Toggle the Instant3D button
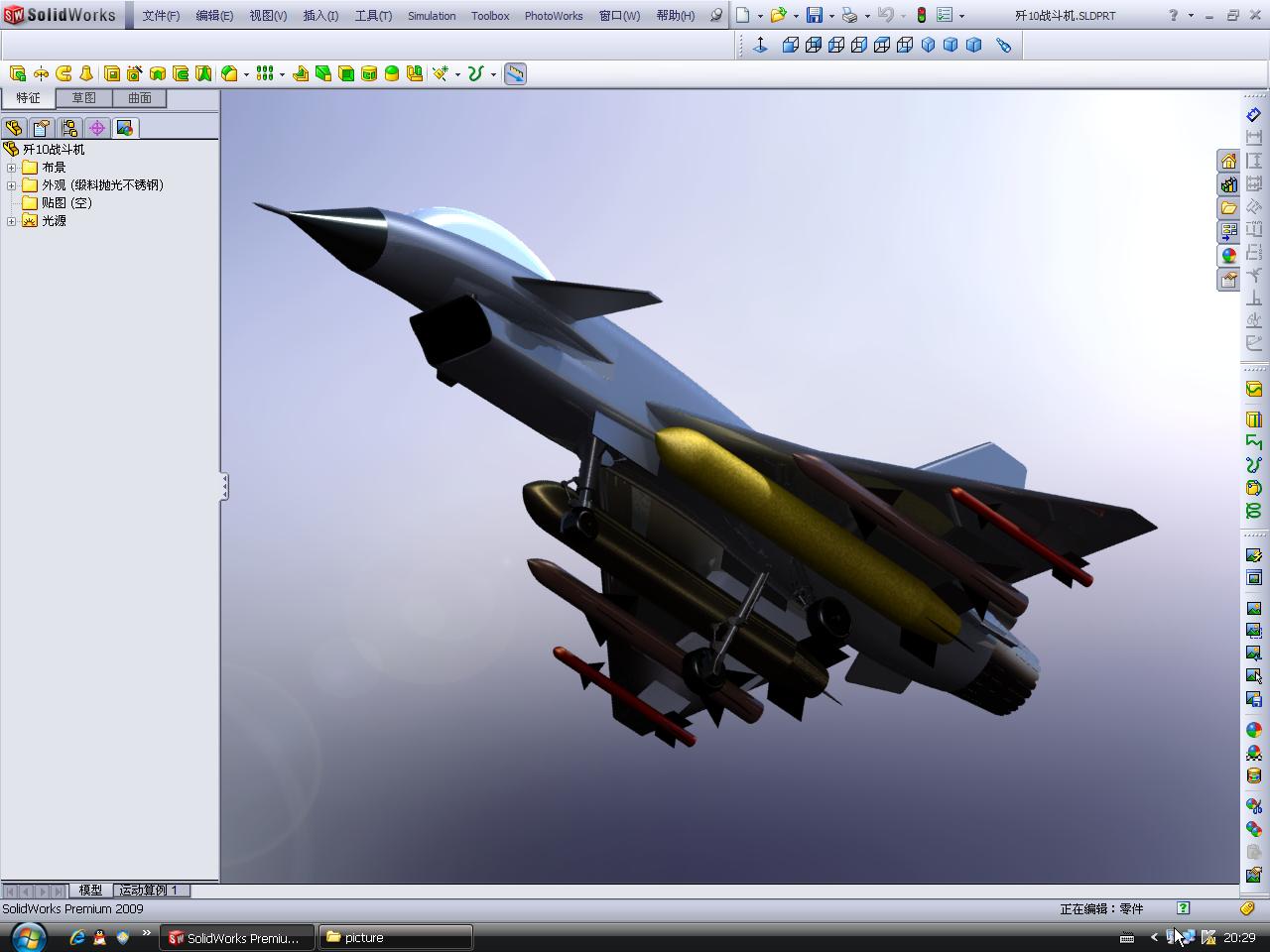This screenshot has width=1270, height=952. [515, 73]
